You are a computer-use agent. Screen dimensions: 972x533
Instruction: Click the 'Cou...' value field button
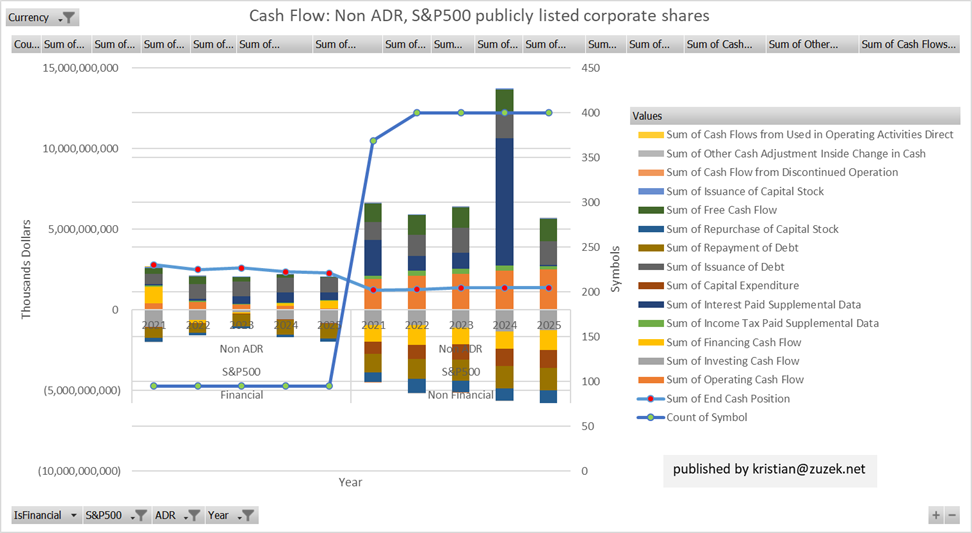click(x=25, y=44)
